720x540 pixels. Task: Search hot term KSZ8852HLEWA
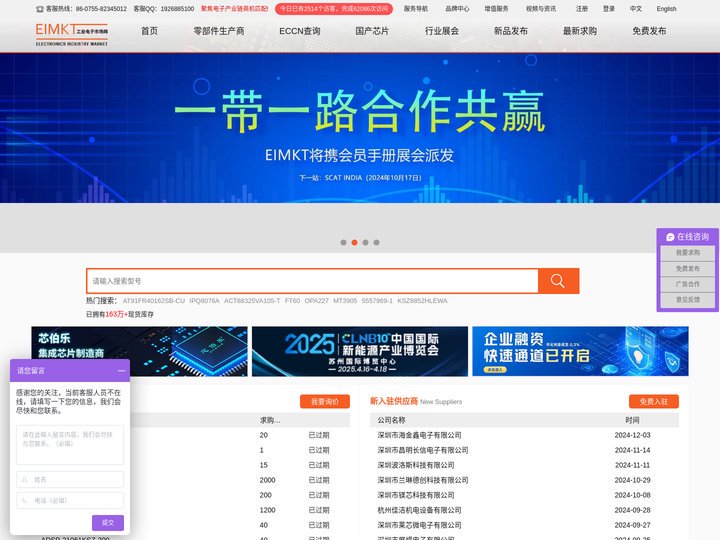click(422, 301)
